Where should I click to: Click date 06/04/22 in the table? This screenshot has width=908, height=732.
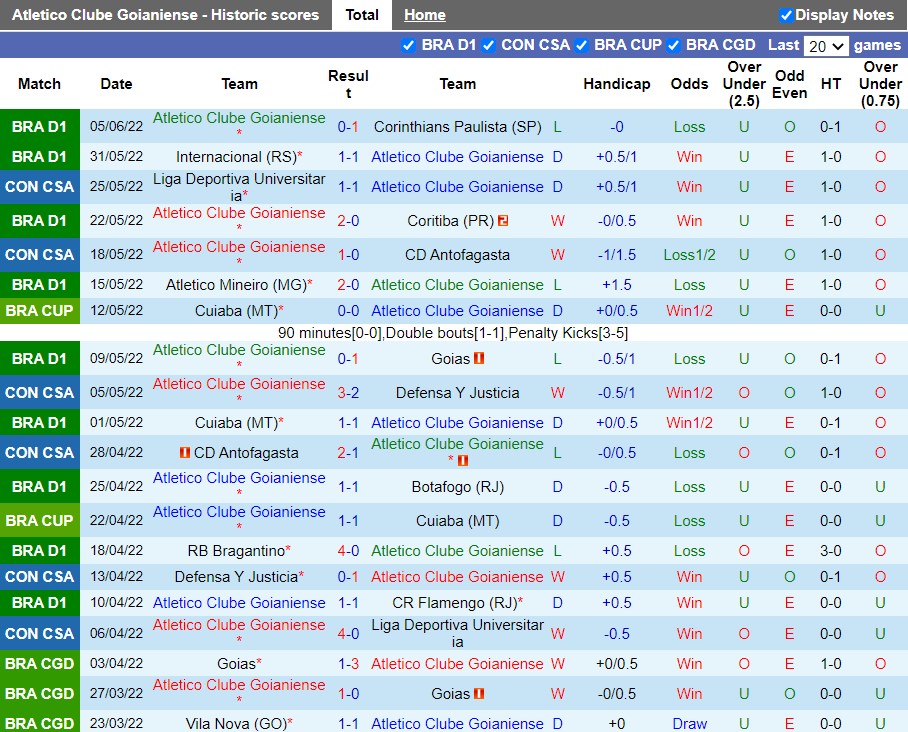coord(116,634)
